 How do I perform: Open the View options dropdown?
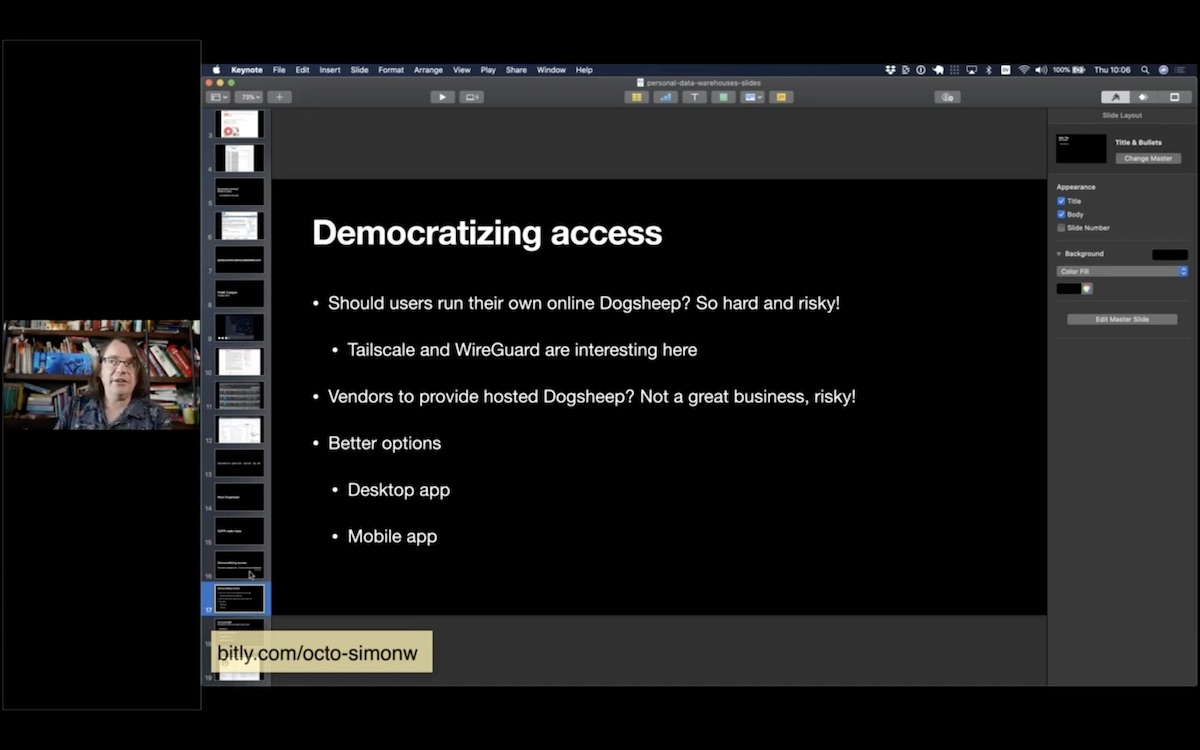pyautogui.click(x=218, y=97)
